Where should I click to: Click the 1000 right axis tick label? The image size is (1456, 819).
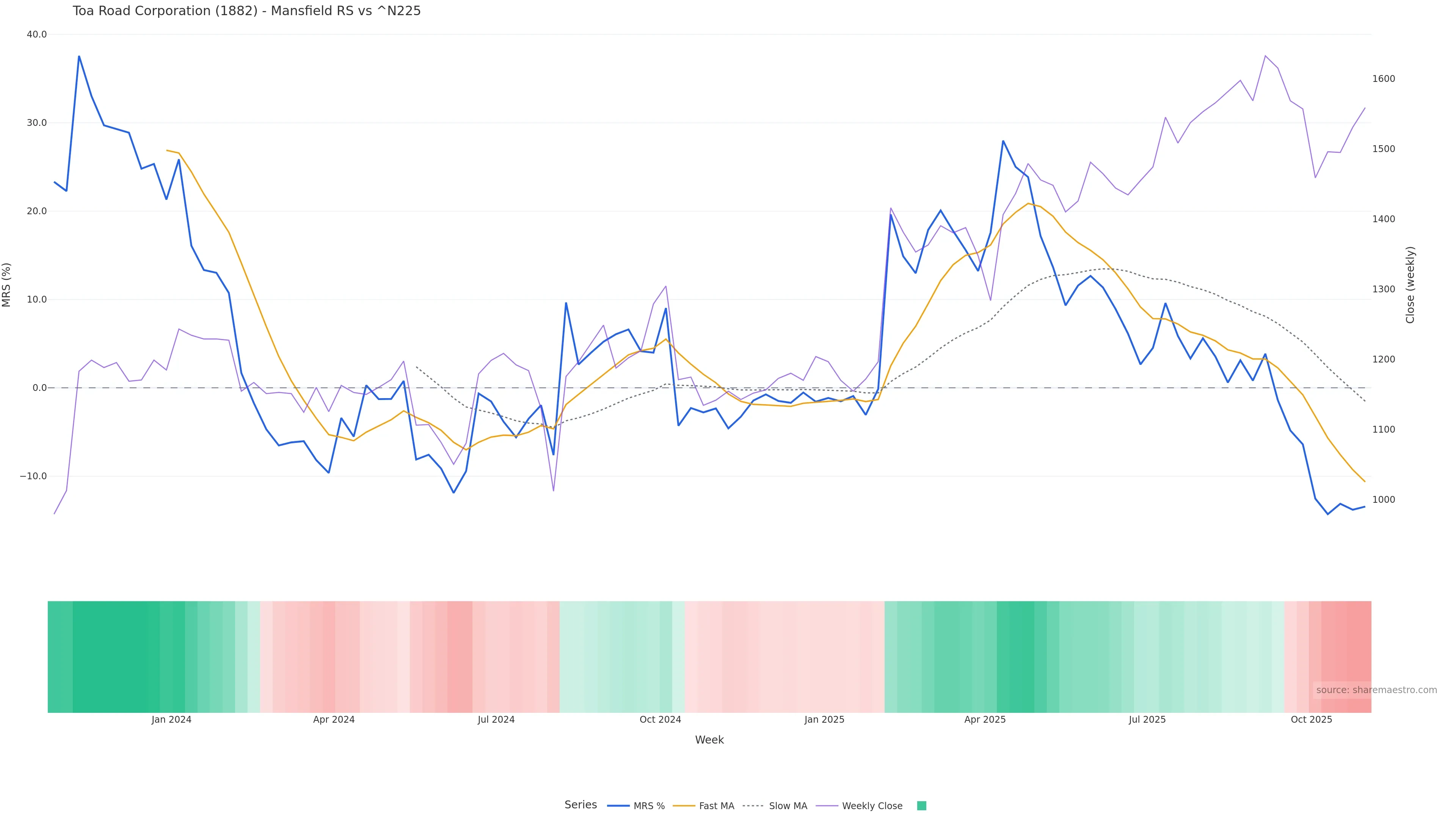click(1384, 500)
